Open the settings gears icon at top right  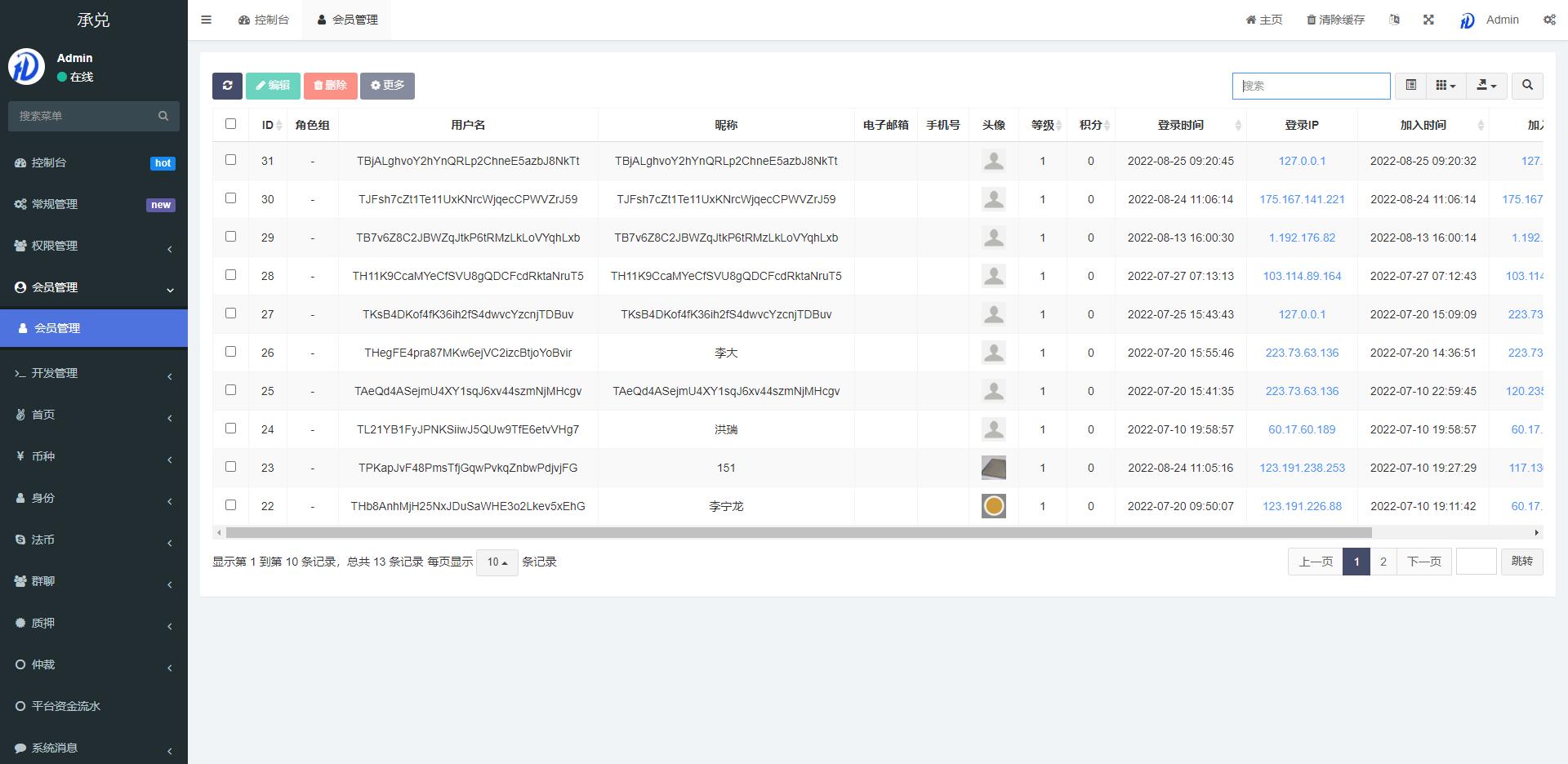[1548, 20]
